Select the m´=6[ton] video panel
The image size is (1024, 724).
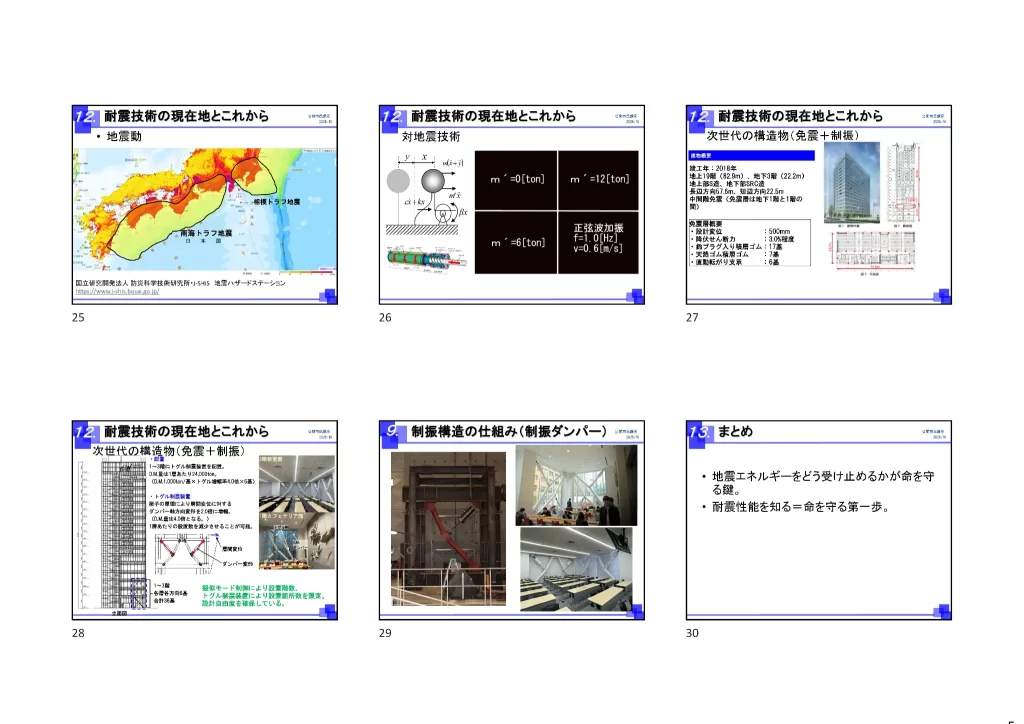[x=515, y=242]
